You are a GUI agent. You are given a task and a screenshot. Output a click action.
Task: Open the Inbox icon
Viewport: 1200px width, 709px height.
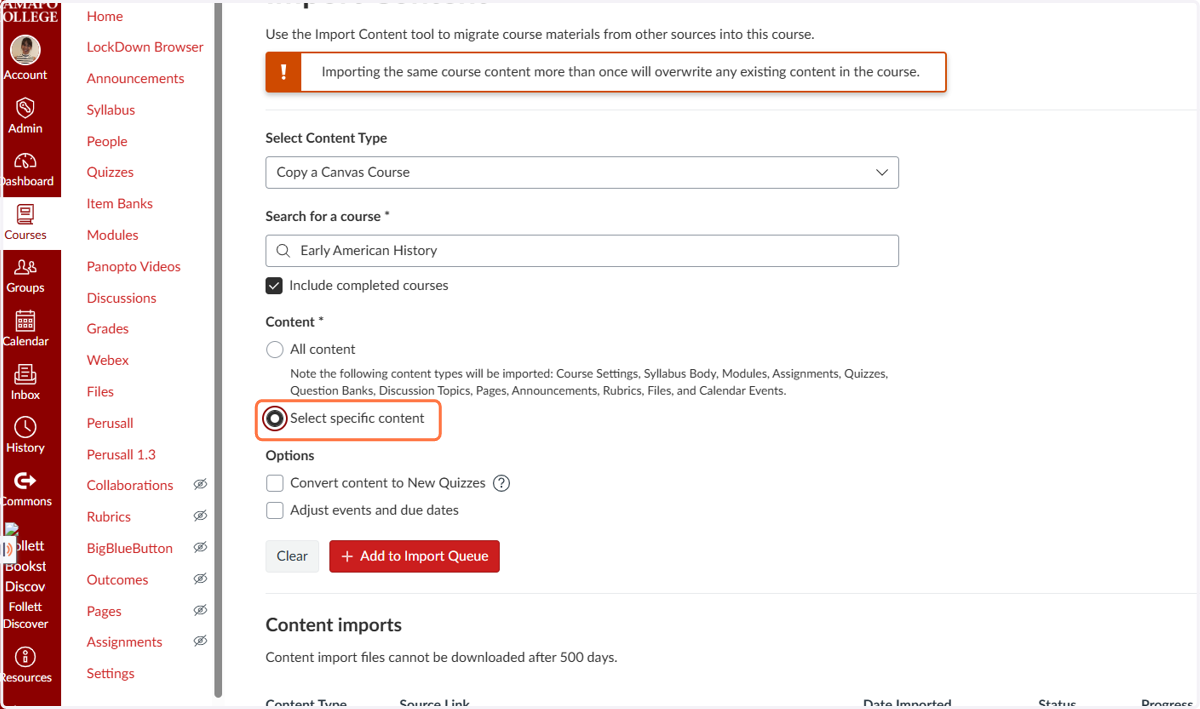click(x=25, y=374)
